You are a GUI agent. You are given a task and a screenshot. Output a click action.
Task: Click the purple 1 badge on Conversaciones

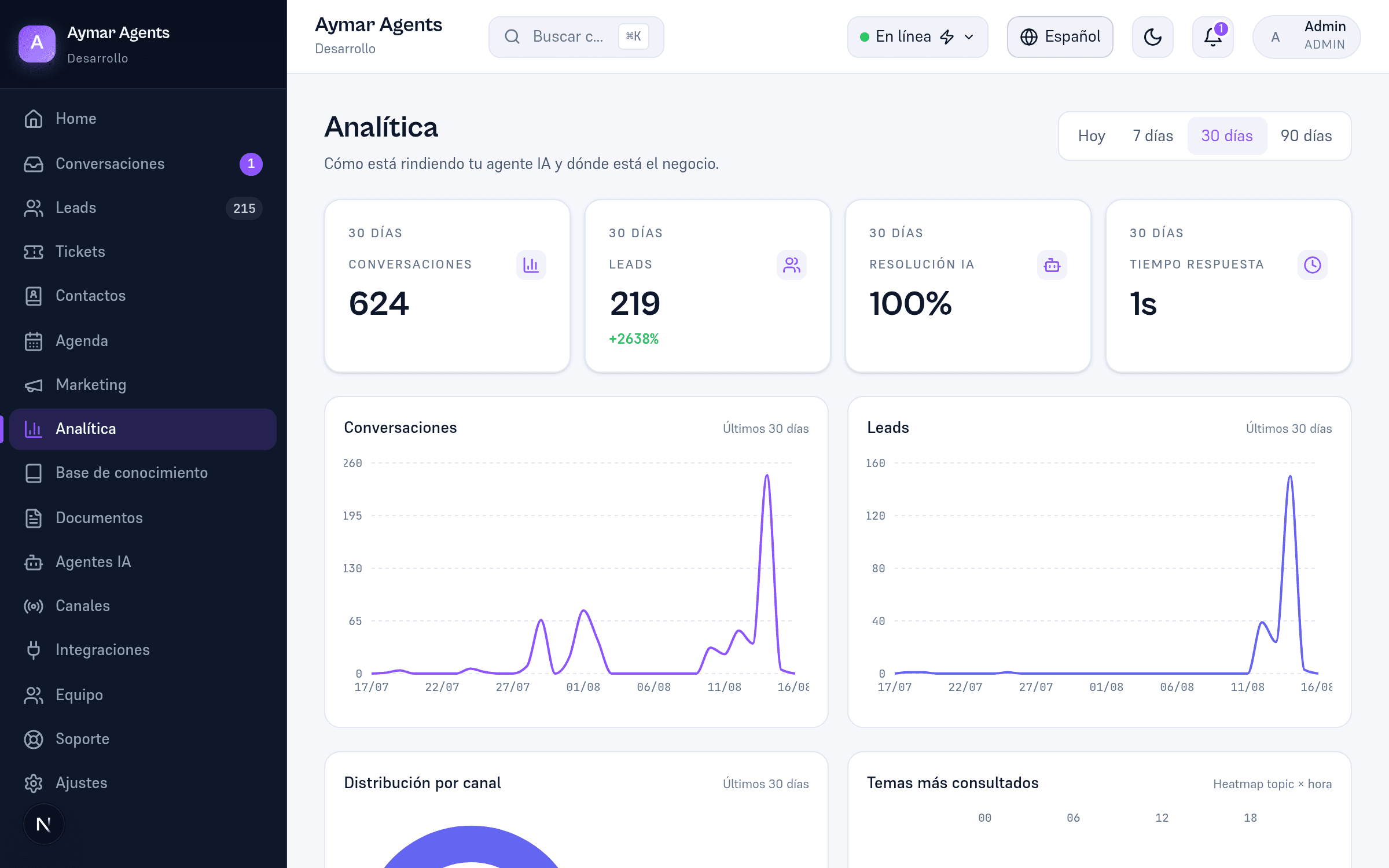click(251, 164)
